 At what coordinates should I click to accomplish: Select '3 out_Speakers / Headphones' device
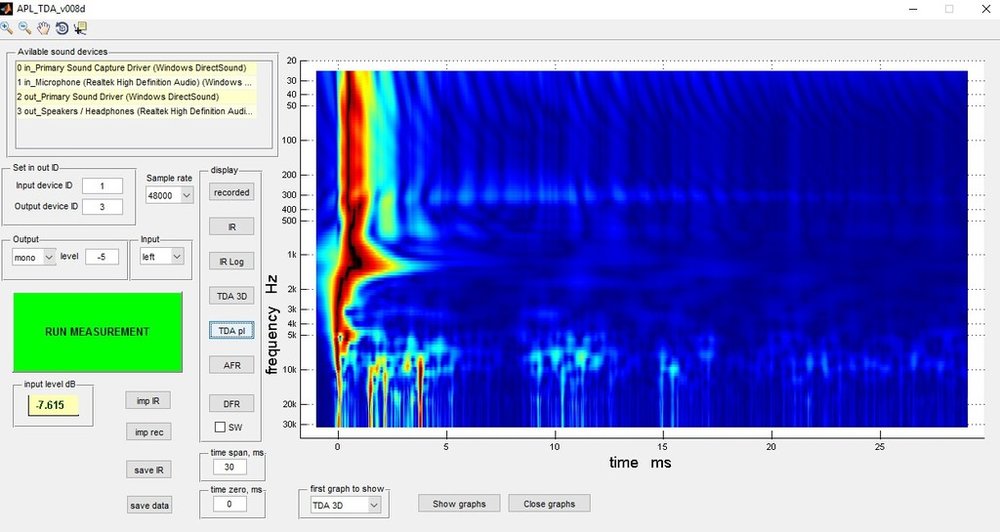[136, 111]
